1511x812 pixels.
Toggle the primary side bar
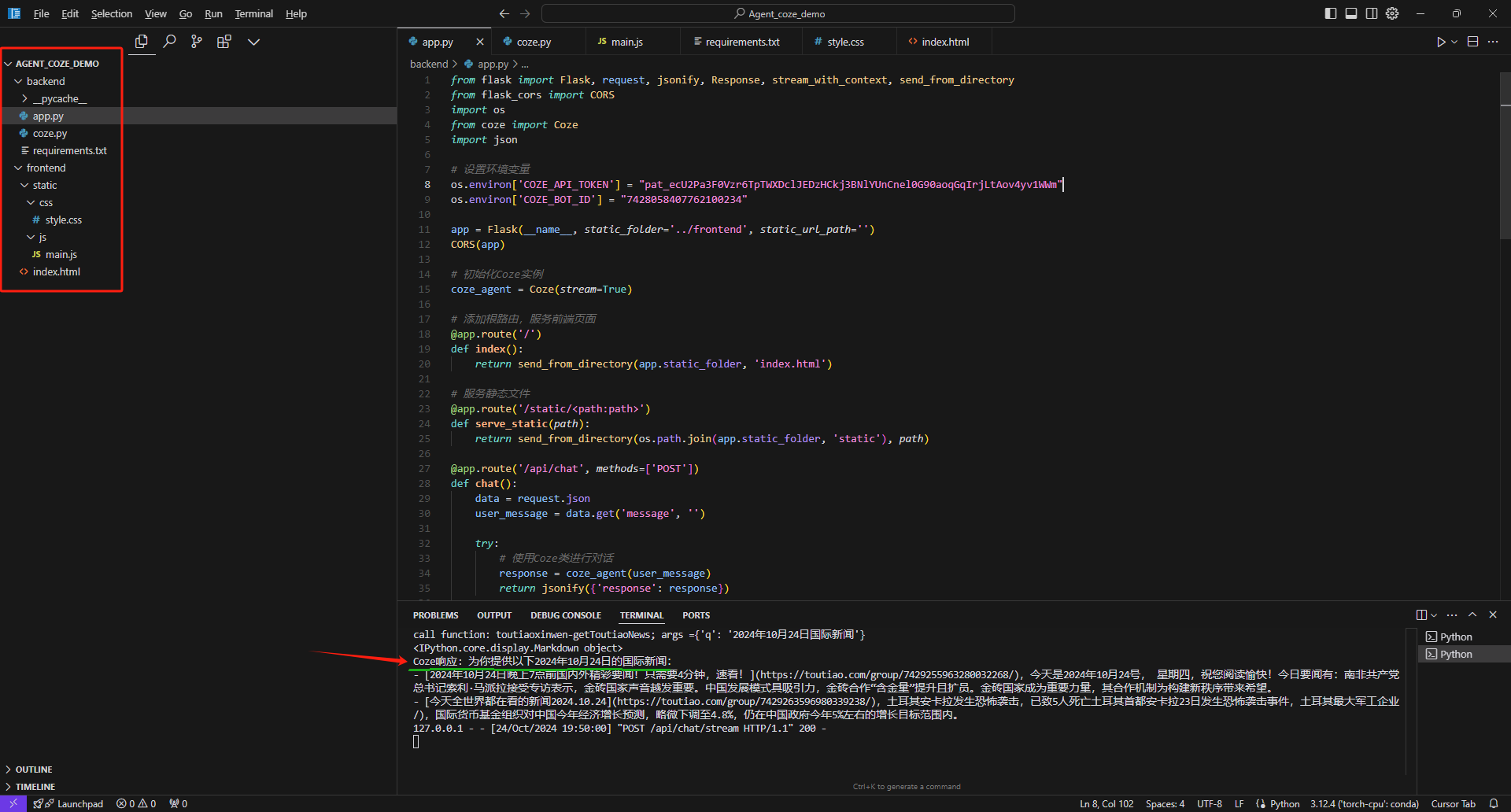point(1331,13)
